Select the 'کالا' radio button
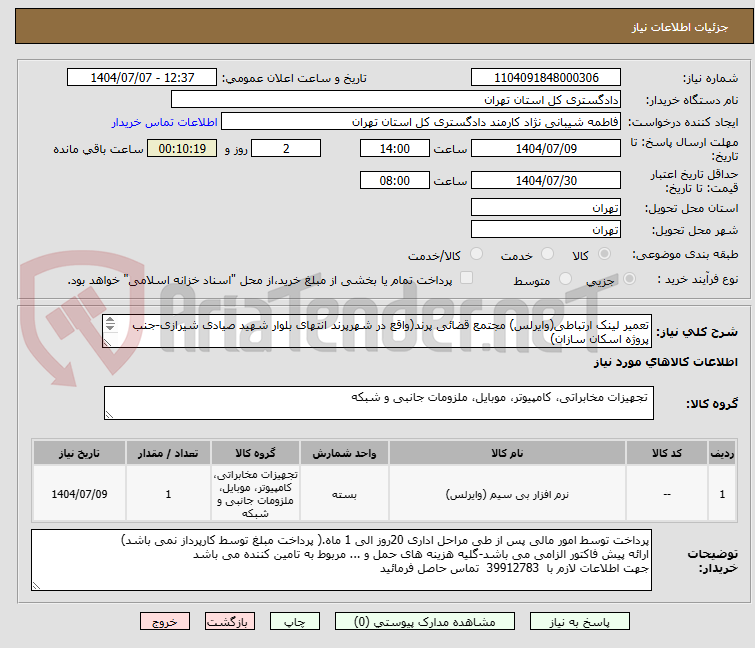The height and width of the screenshot is (648, 755). tap(603, 255)
